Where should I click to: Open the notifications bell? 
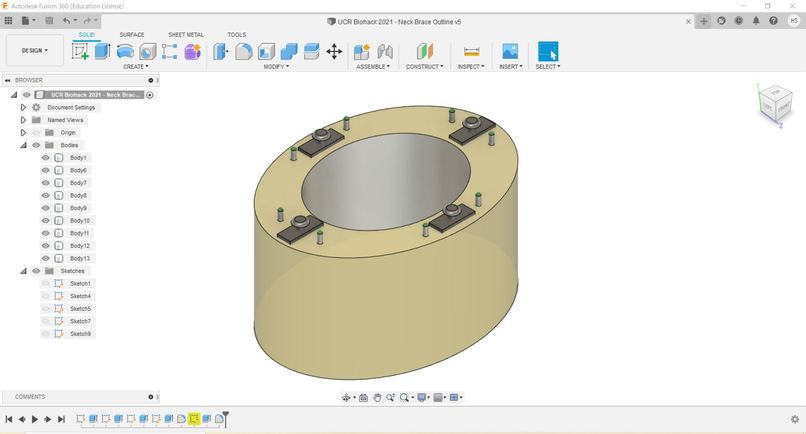coord(756,21)
